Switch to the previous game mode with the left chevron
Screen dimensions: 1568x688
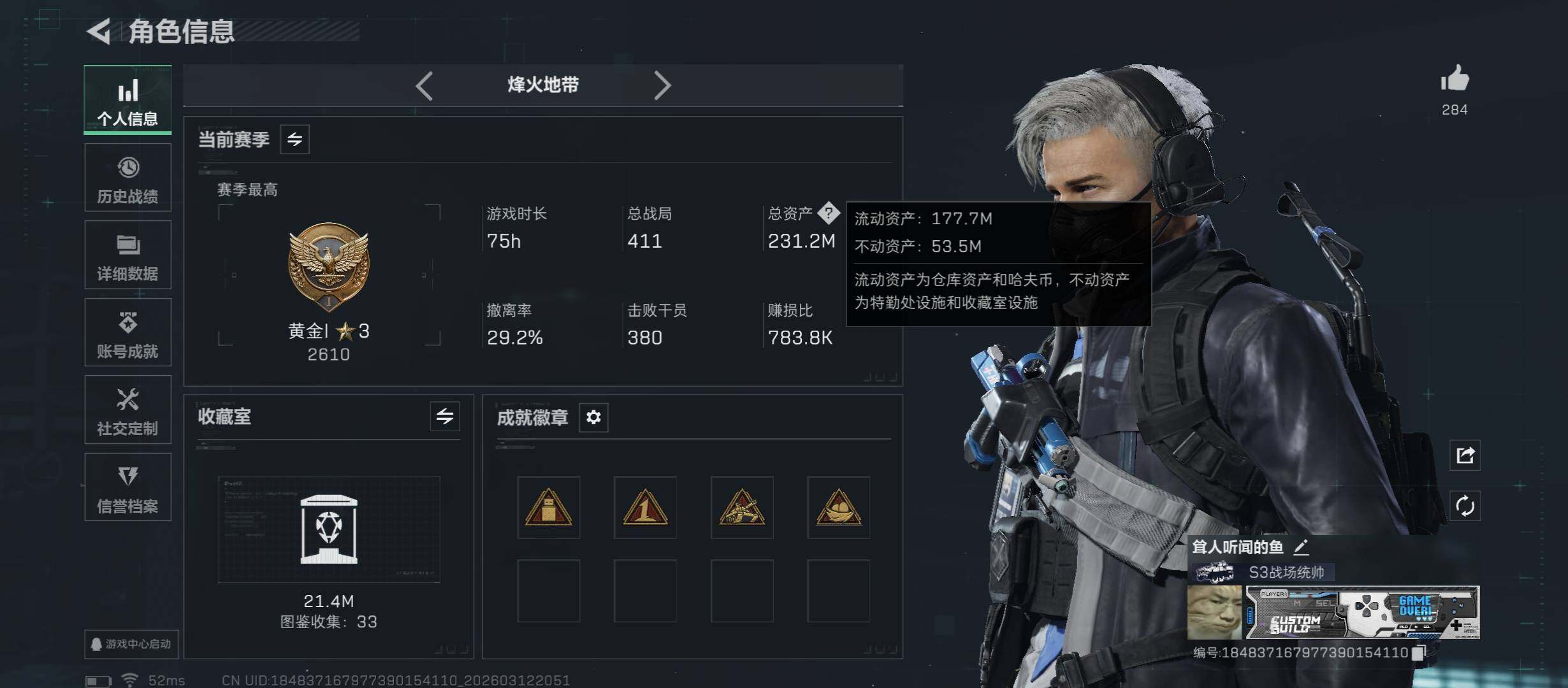coord(425,85)
